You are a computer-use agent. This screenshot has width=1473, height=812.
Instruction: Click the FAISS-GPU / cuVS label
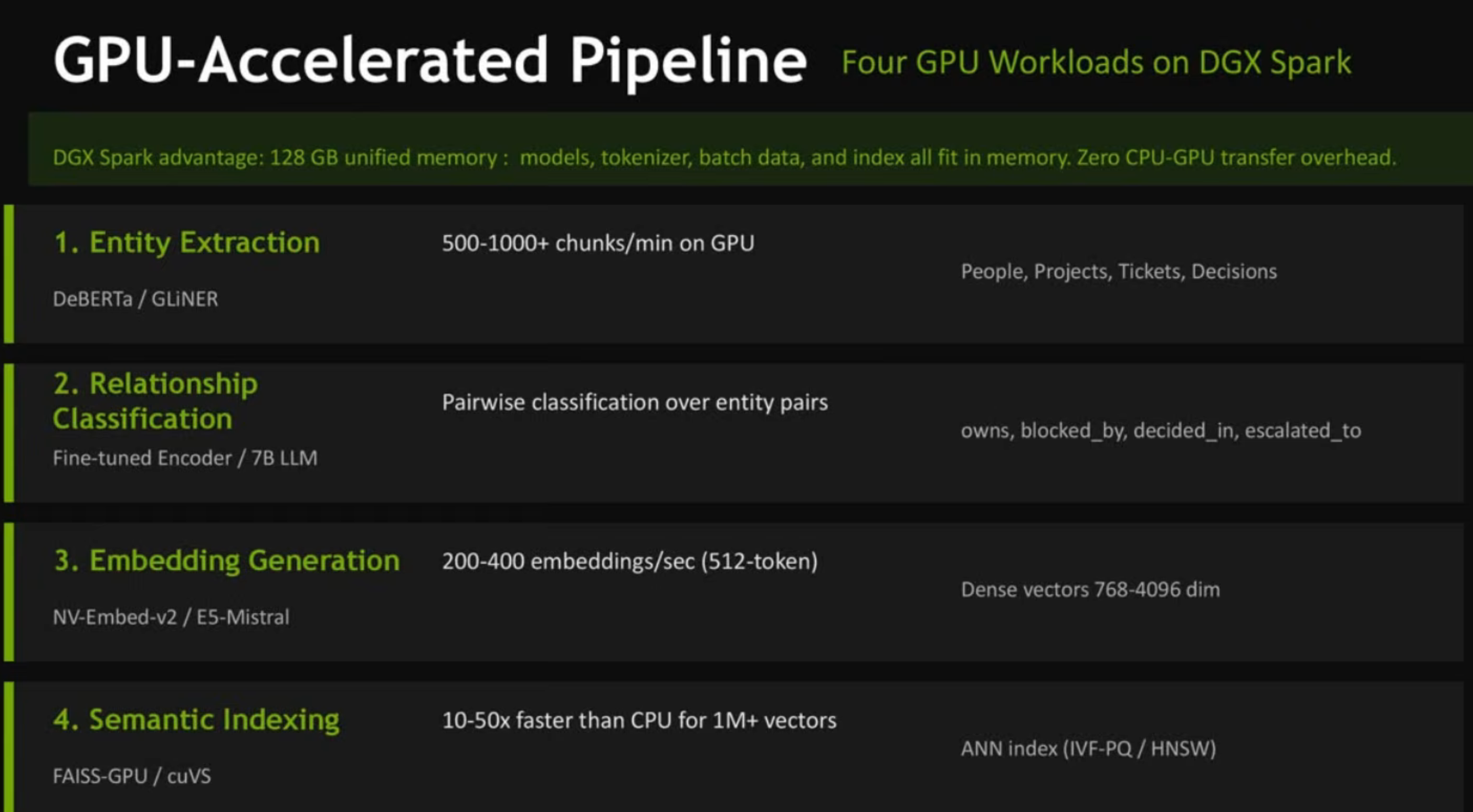pos(132,776)
